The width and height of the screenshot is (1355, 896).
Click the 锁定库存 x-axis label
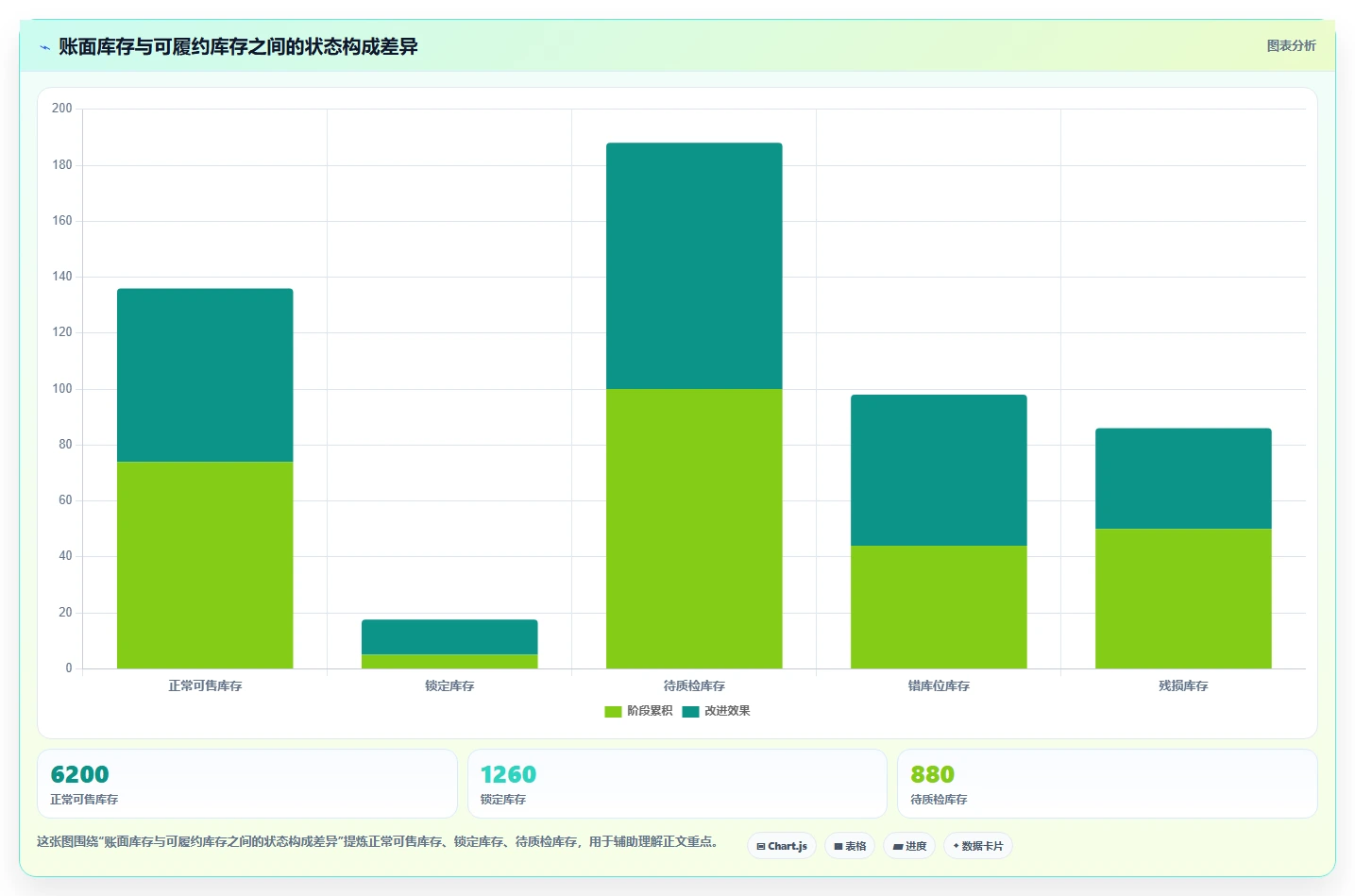pos(449,685)
